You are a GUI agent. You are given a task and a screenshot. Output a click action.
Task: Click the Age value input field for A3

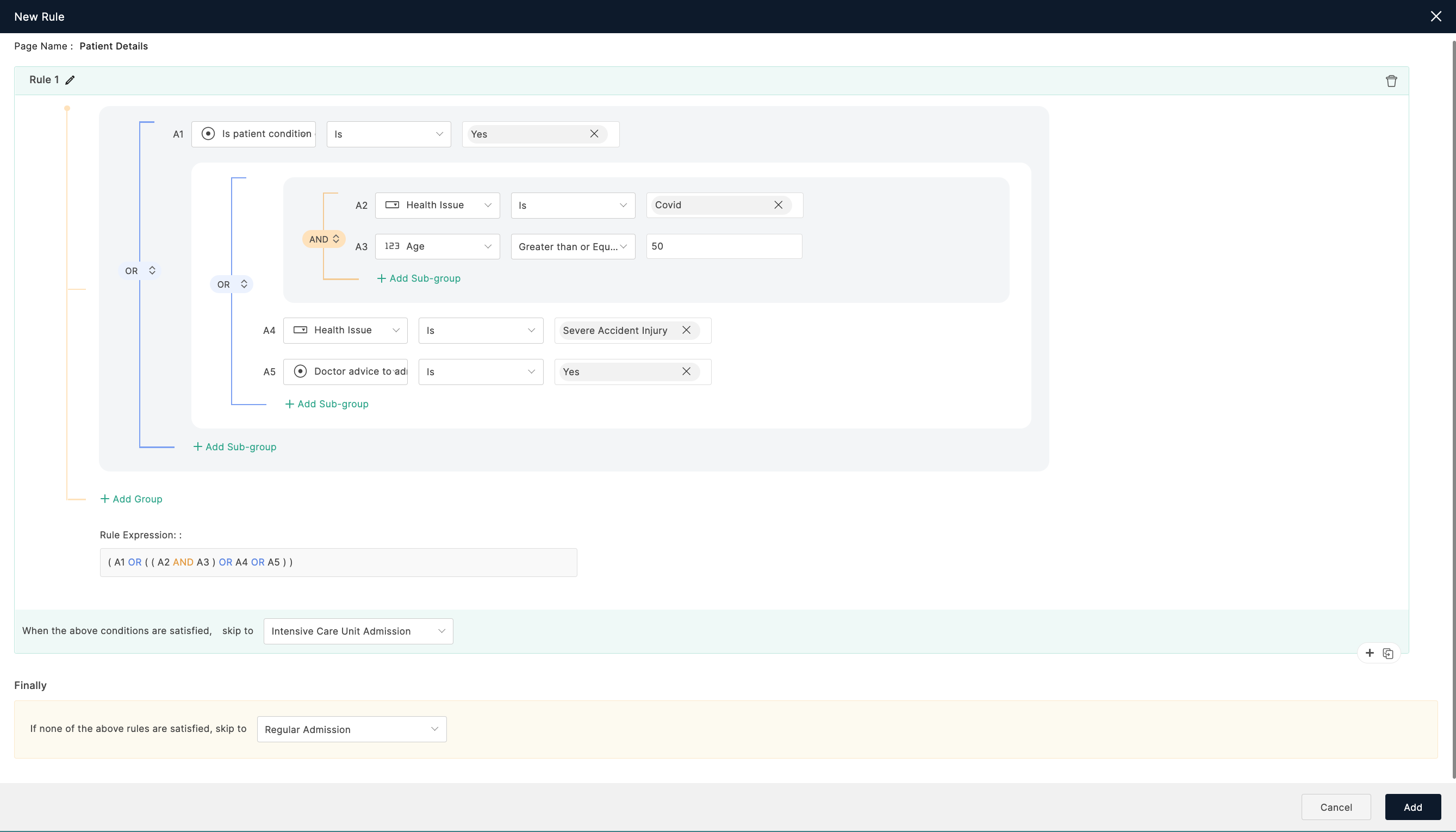tap(723, 246)
